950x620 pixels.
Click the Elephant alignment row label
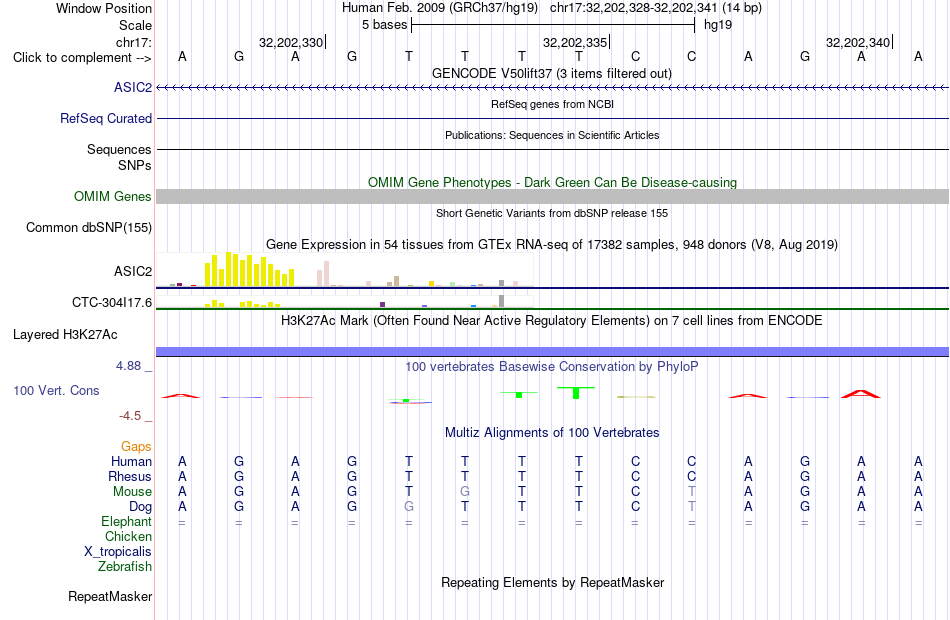(126, 521)
